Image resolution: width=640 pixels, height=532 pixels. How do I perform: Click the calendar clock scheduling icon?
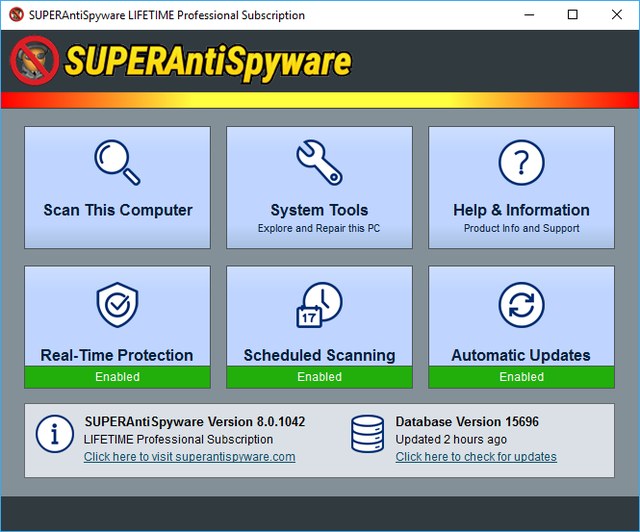click(319, 305)
